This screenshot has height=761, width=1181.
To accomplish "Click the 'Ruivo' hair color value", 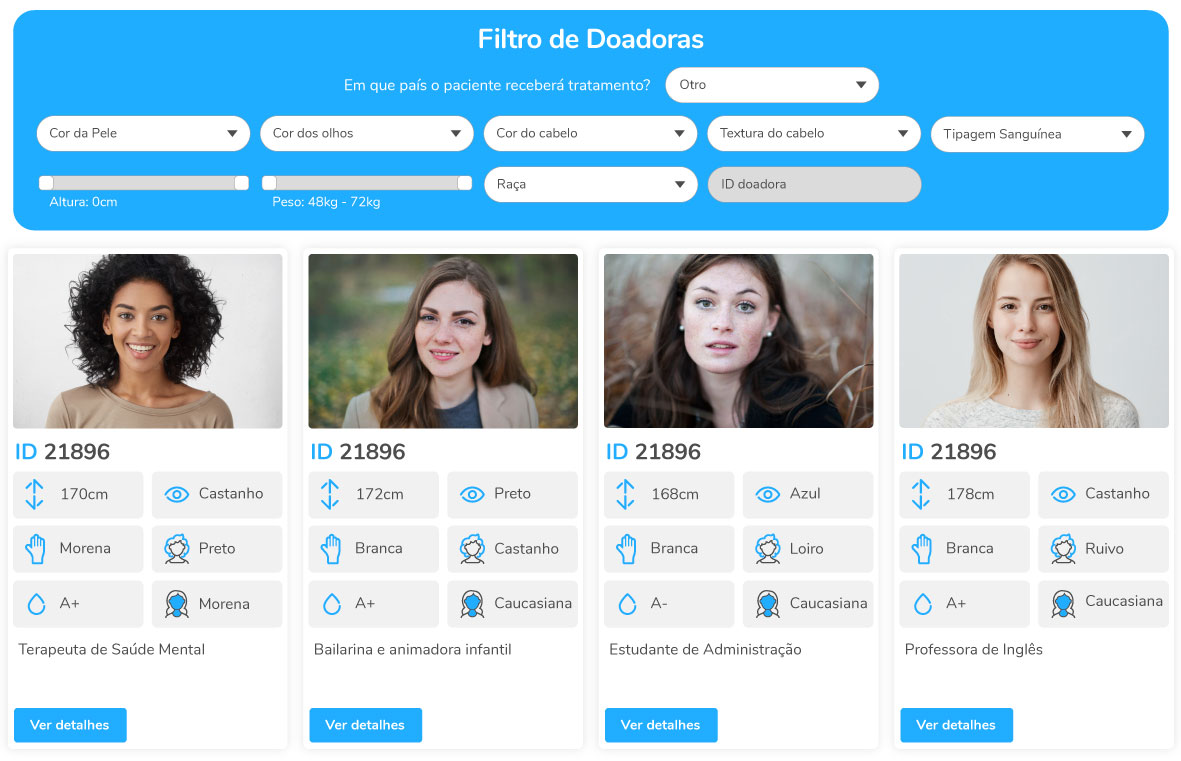I will tap(1104, 549).
